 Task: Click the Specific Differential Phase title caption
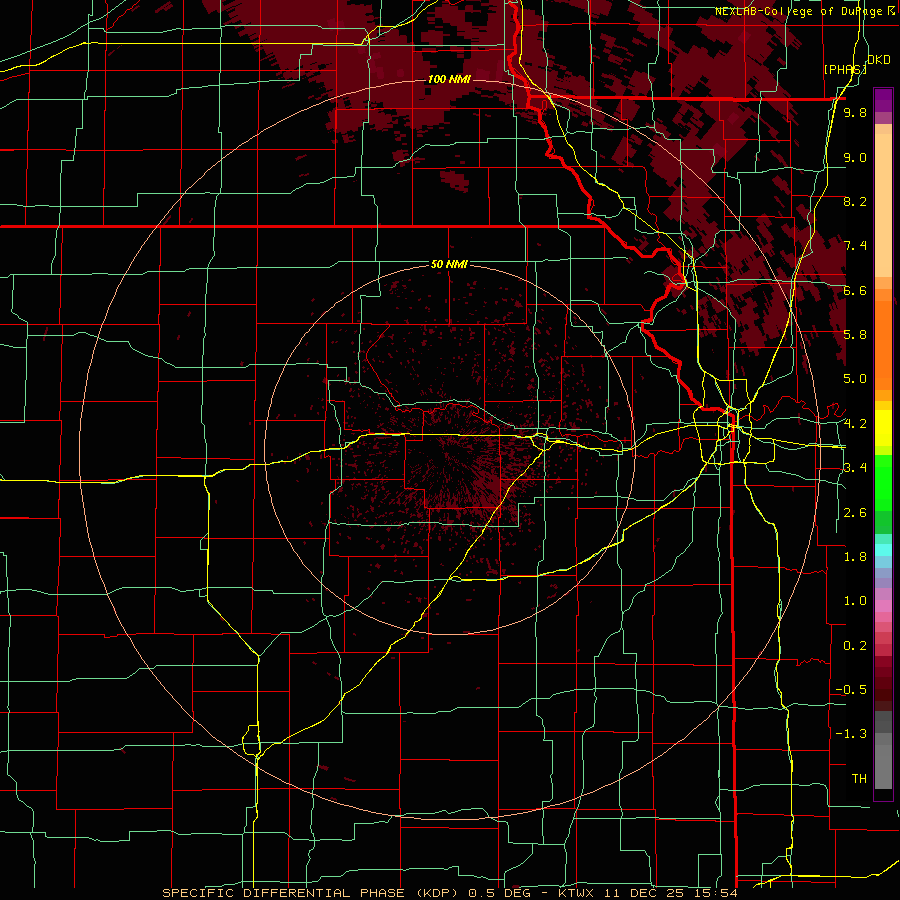tap(449, 893)
